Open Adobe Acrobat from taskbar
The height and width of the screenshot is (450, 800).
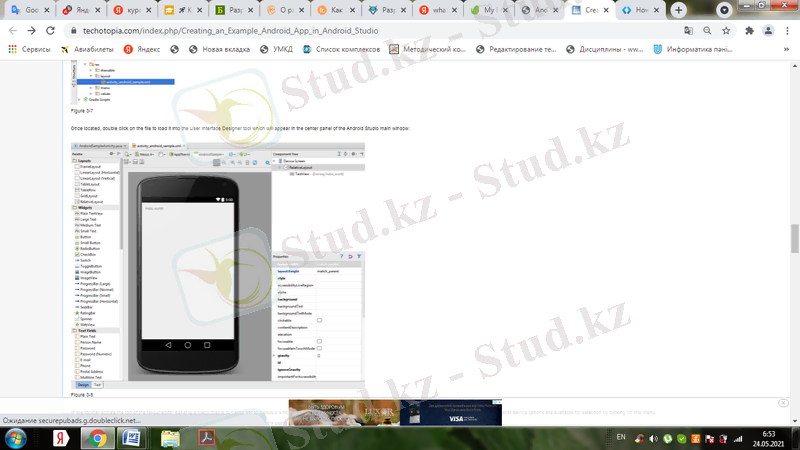point(207,439)
